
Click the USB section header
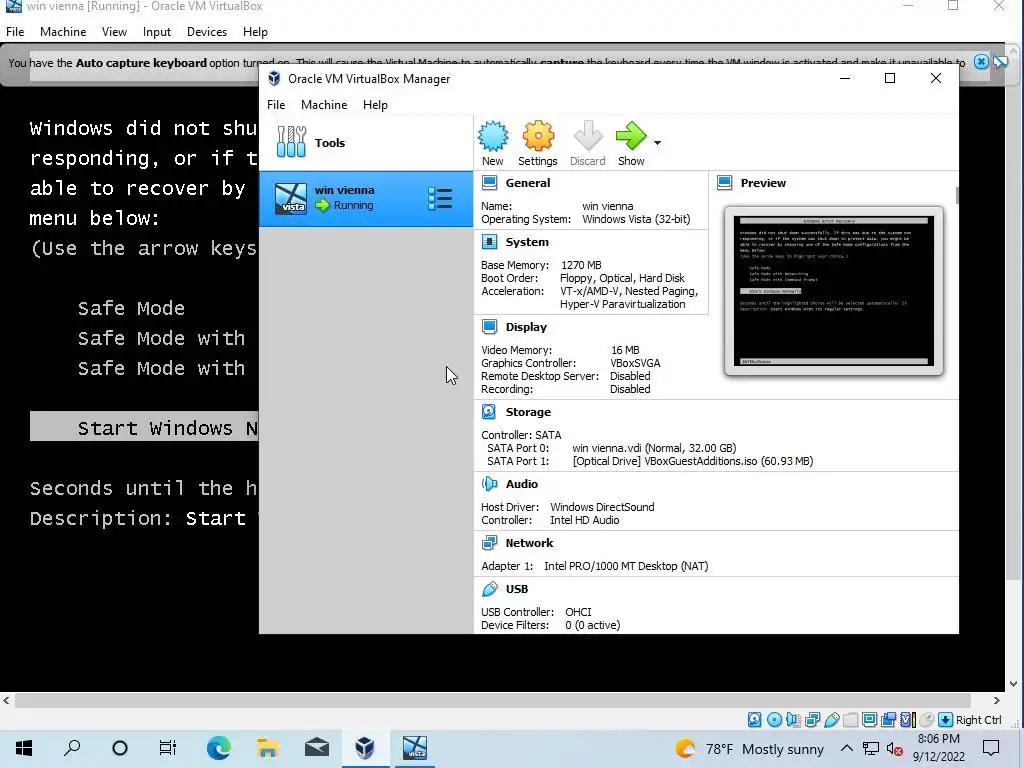click(x=517, y=588)
